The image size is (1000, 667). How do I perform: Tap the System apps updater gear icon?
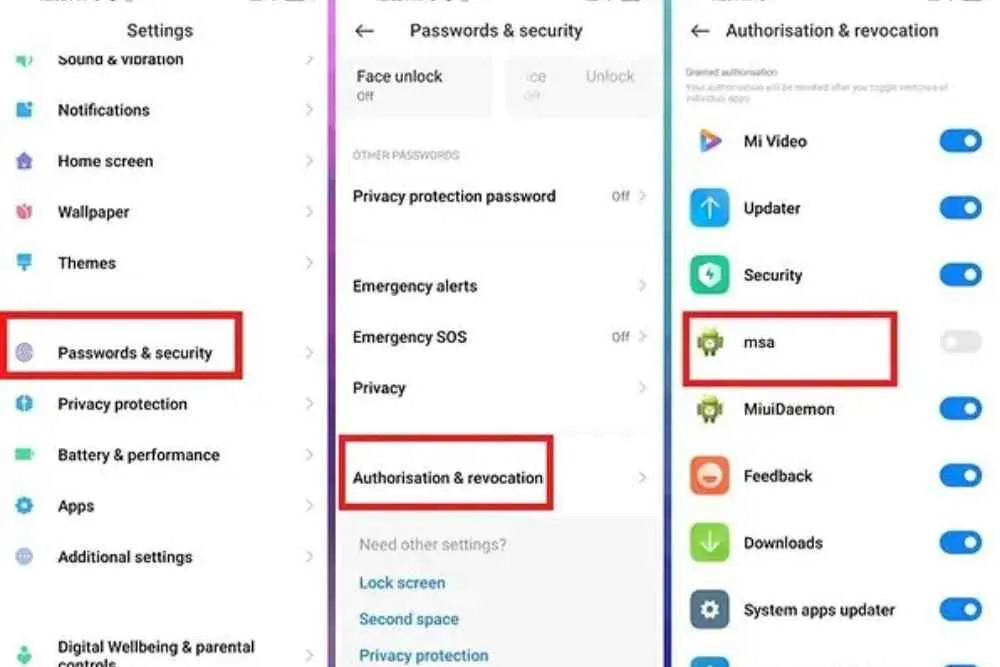[x=709, y=610]
